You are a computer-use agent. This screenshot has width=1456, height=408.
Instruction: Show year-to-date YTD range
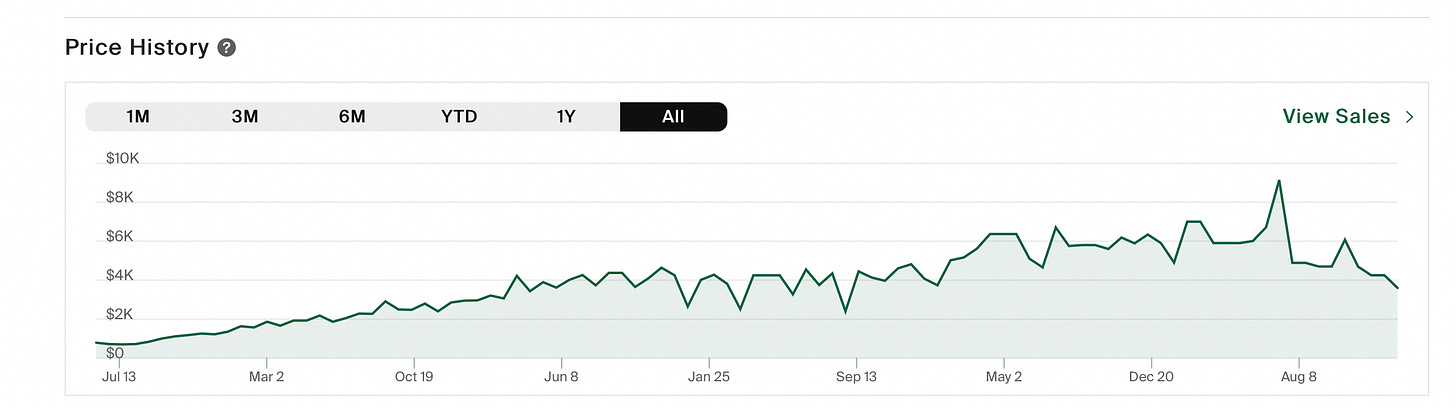tap(459, 116)
